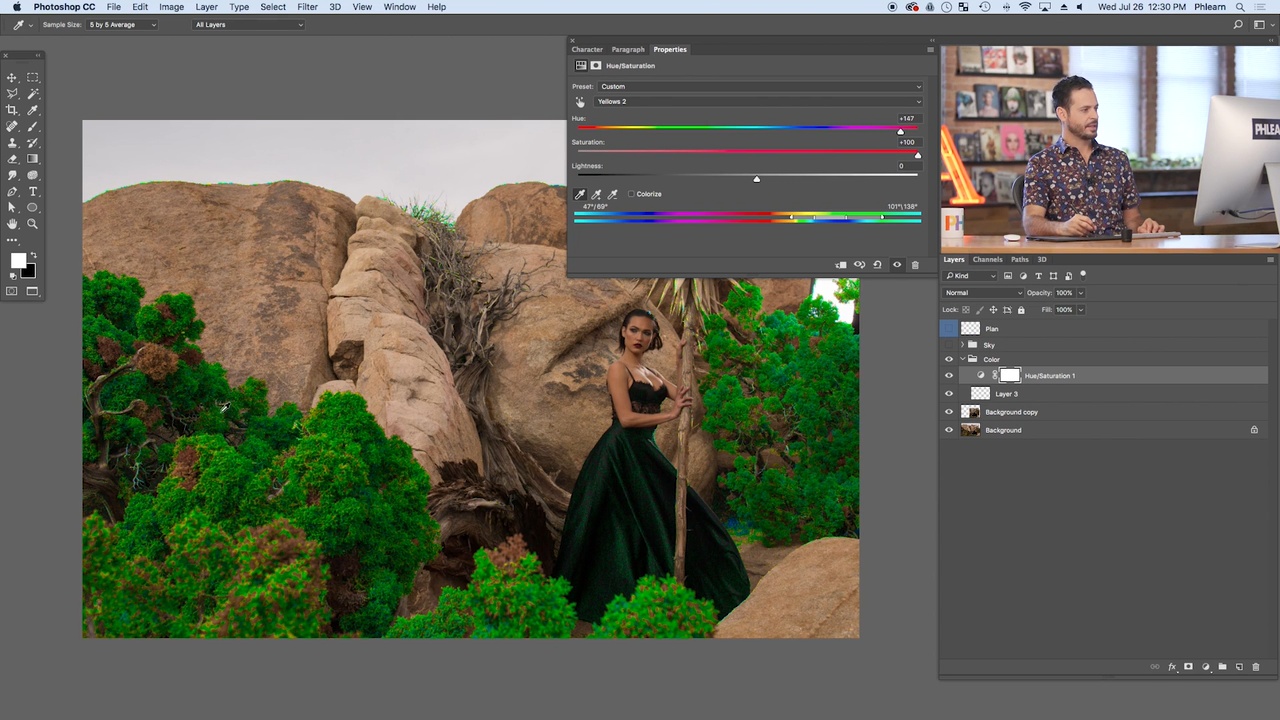The image size is (1280, 720).
Task: Switch to the Paths tab
Action: [x=1019, y=259]
